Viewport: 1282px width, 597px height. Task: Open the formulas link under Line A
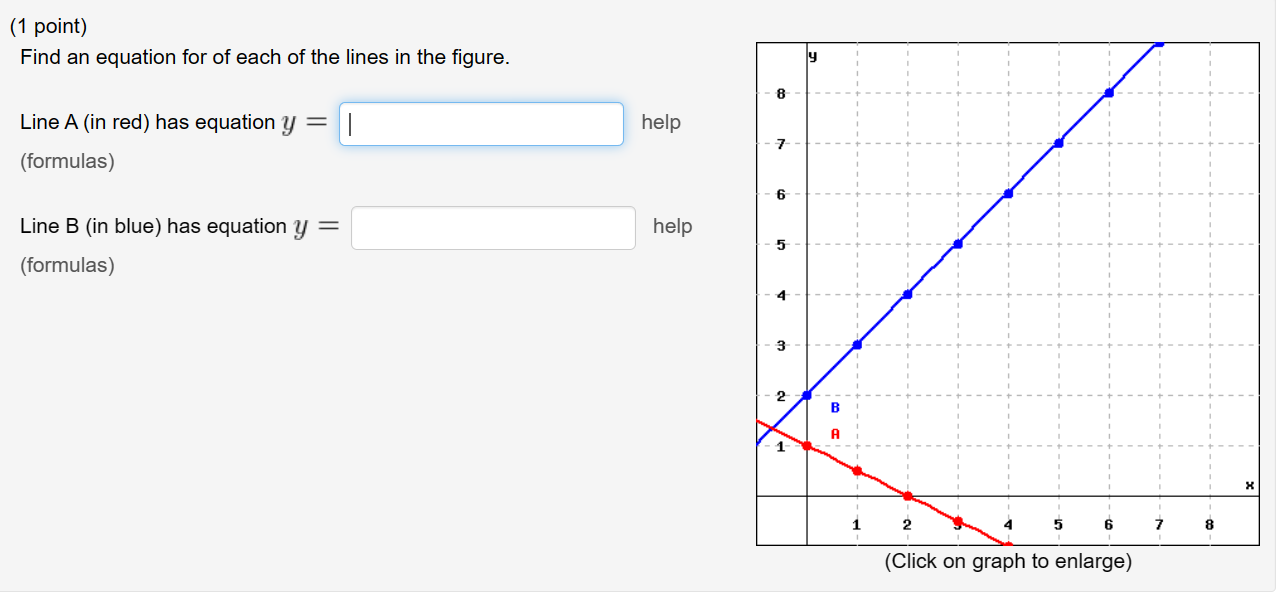67,161
